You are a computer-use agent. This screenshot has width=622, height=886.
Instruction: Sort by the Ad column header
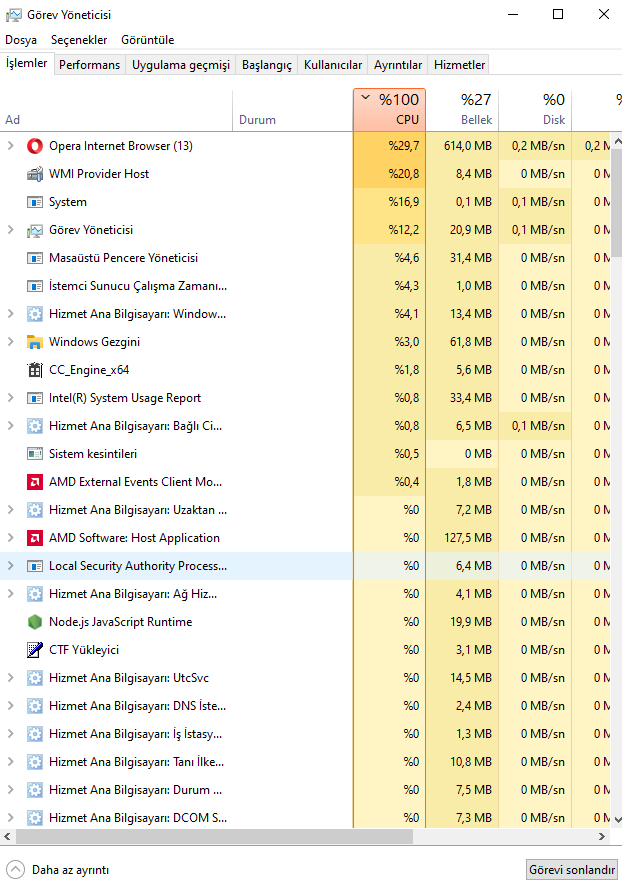click(x=116, y=110)
